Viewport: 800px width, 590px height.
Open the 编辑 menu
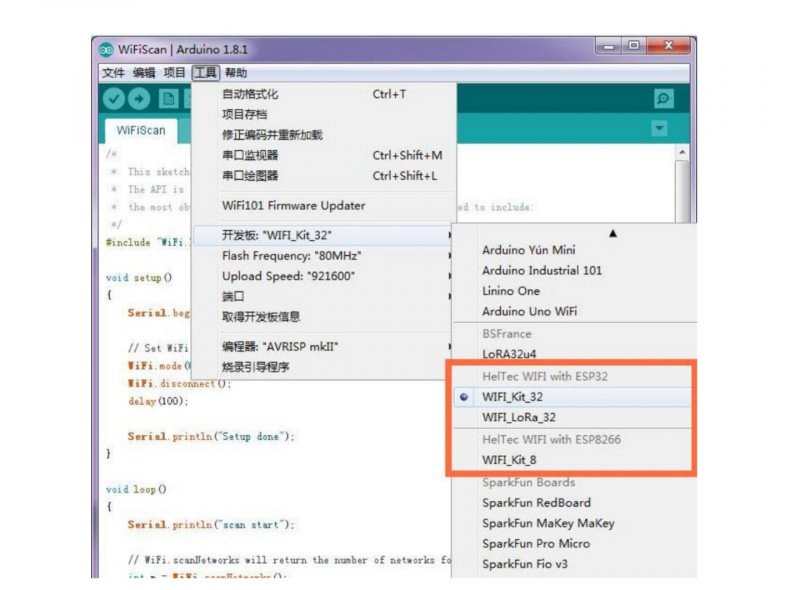144,73
